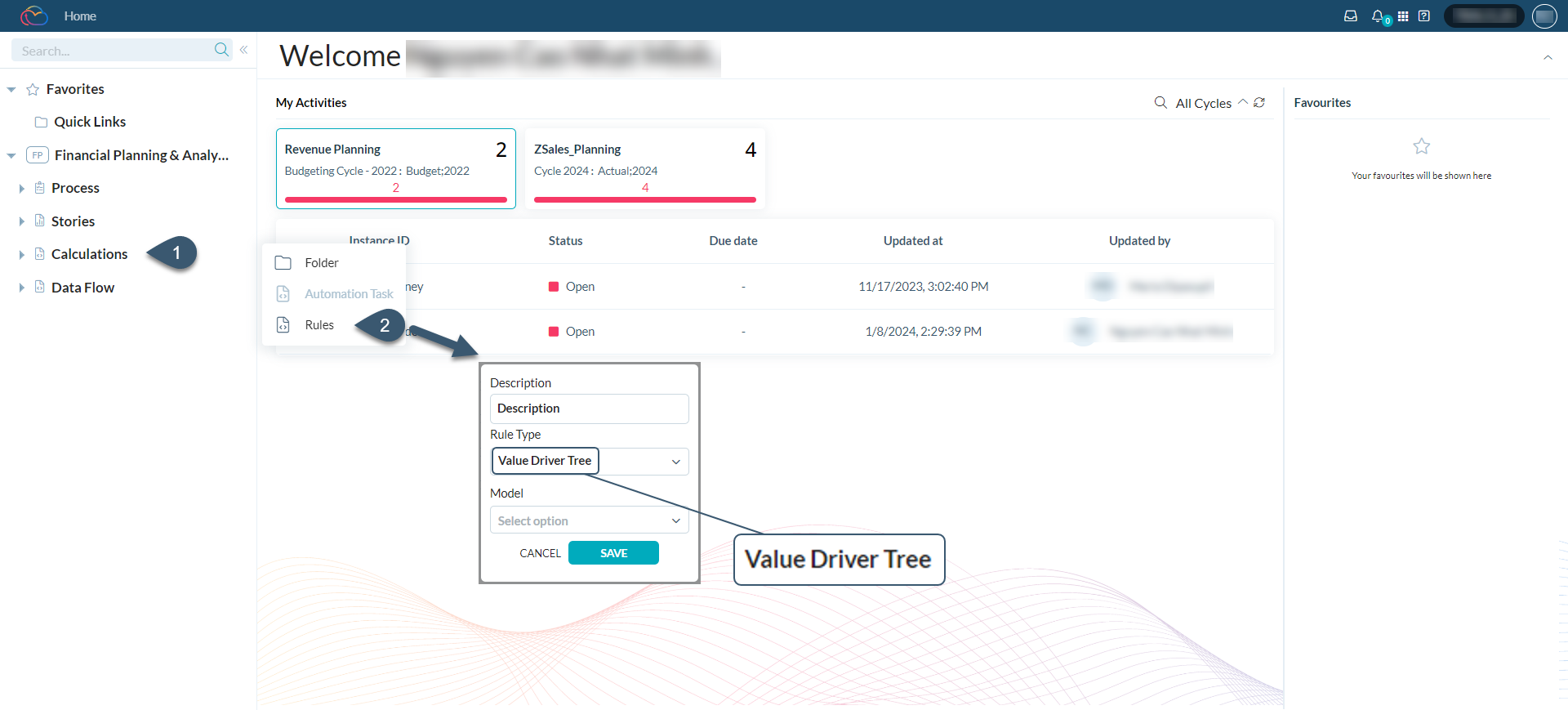Click the Description input field

tap(589, 409)
